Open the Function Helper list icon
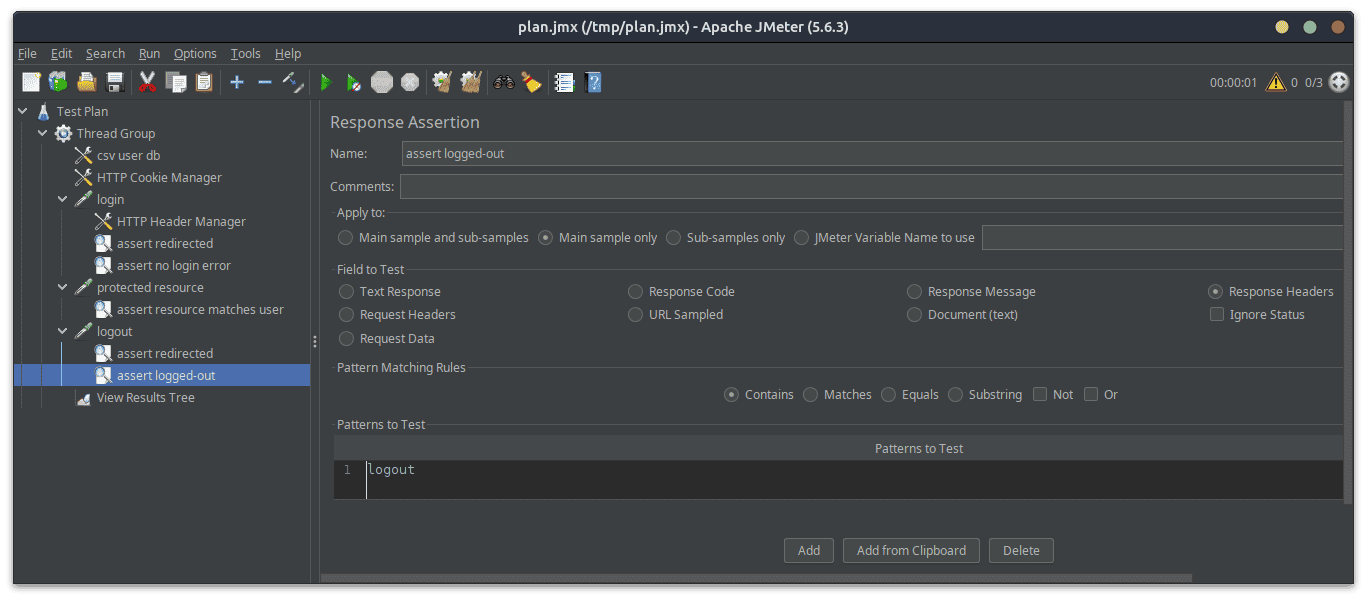Viewport: 1367px width, 600px height. (x=564, y=82)
